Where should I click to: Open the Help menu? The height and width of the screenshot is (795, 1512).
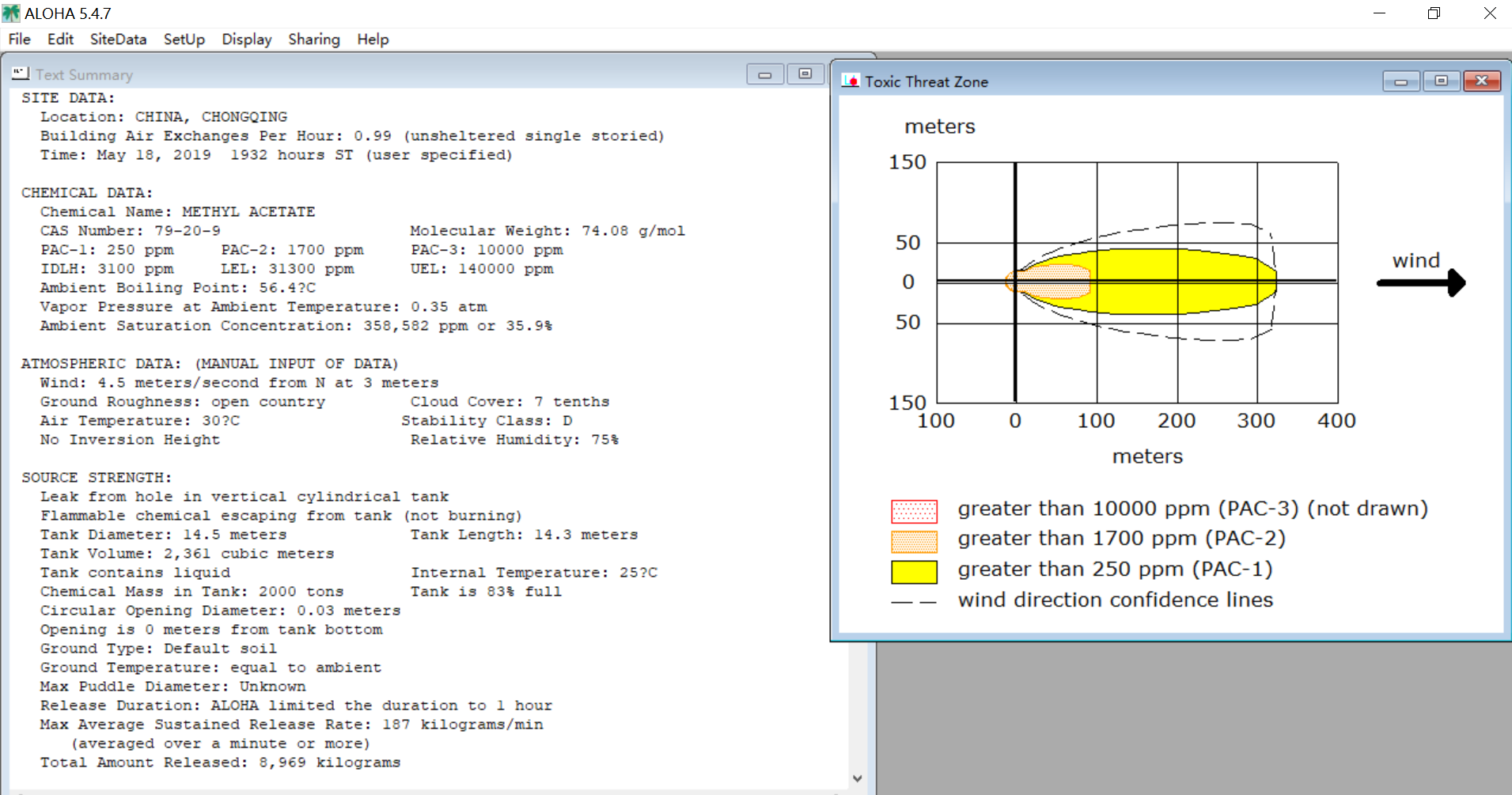click(373, 40)
